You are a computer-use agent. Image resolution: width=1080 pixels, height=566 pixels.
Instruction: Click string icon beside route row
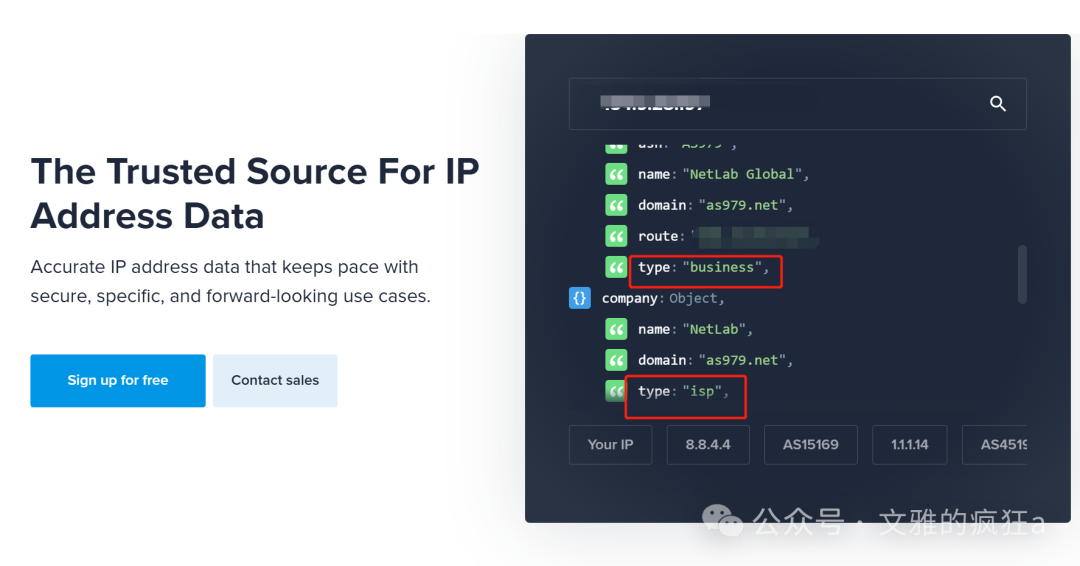pyautogui.click(x=616, y=236)
